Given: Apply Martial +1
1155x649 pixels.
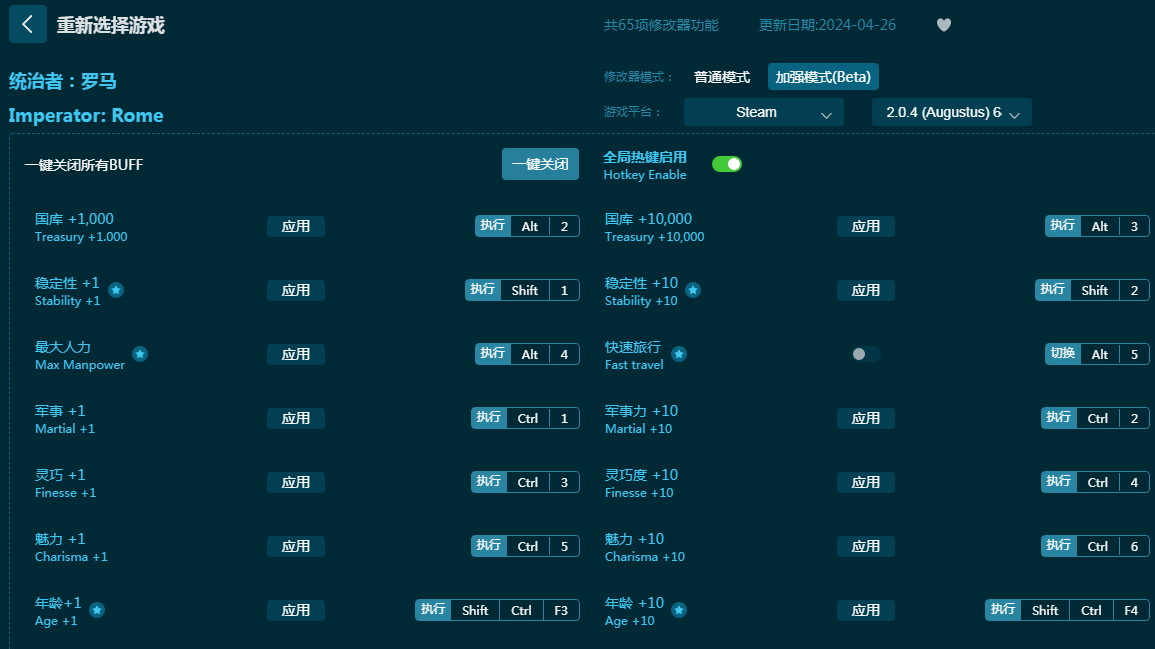Looking at the screenshot, I should (295, 418).
